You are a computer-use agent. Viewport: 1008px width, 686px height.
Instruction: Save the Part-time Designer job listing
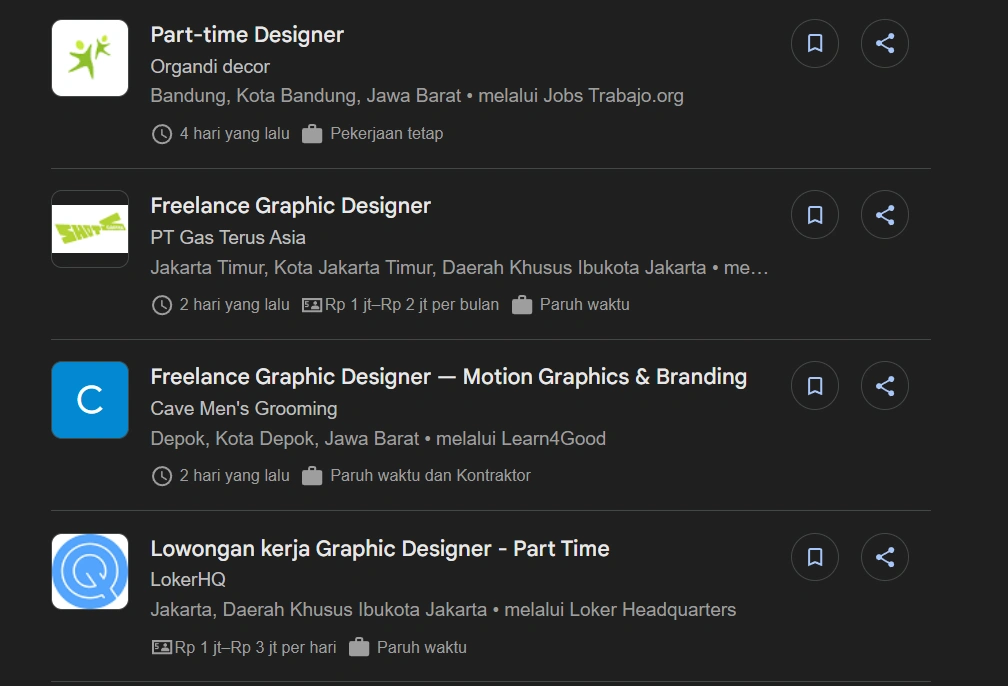(815, 43)
